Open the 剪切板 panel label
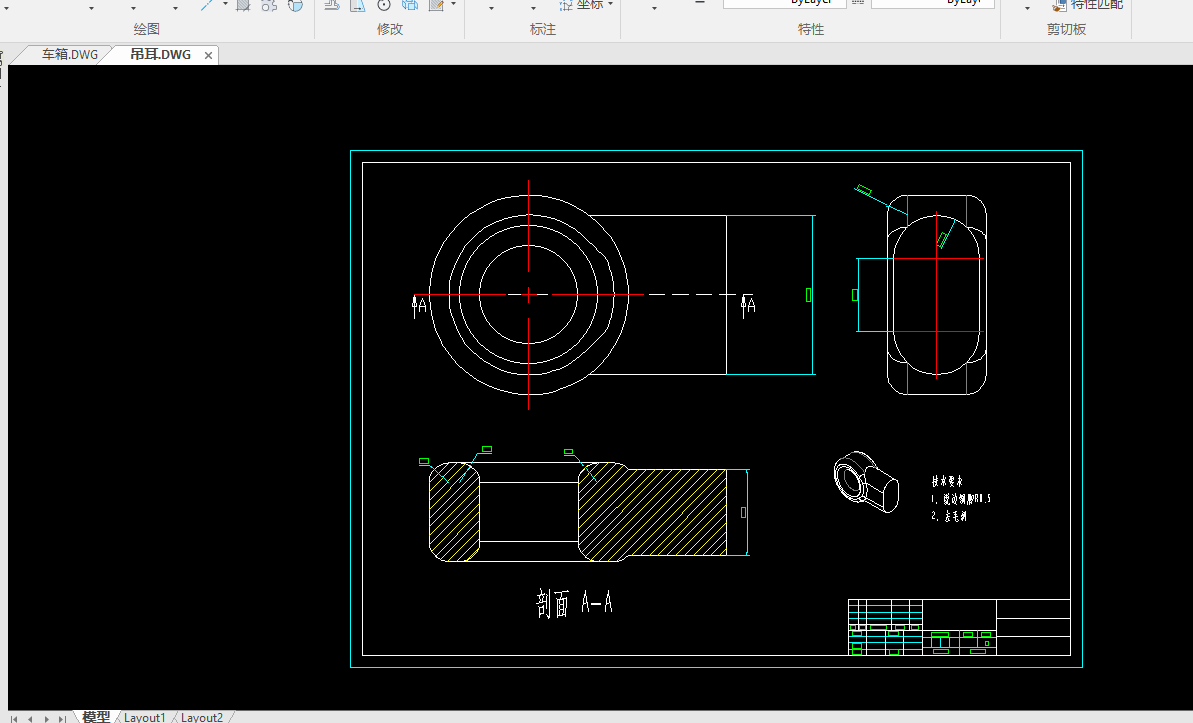Viewport: 1193px width, 723px height. [x=1066, y=29]
